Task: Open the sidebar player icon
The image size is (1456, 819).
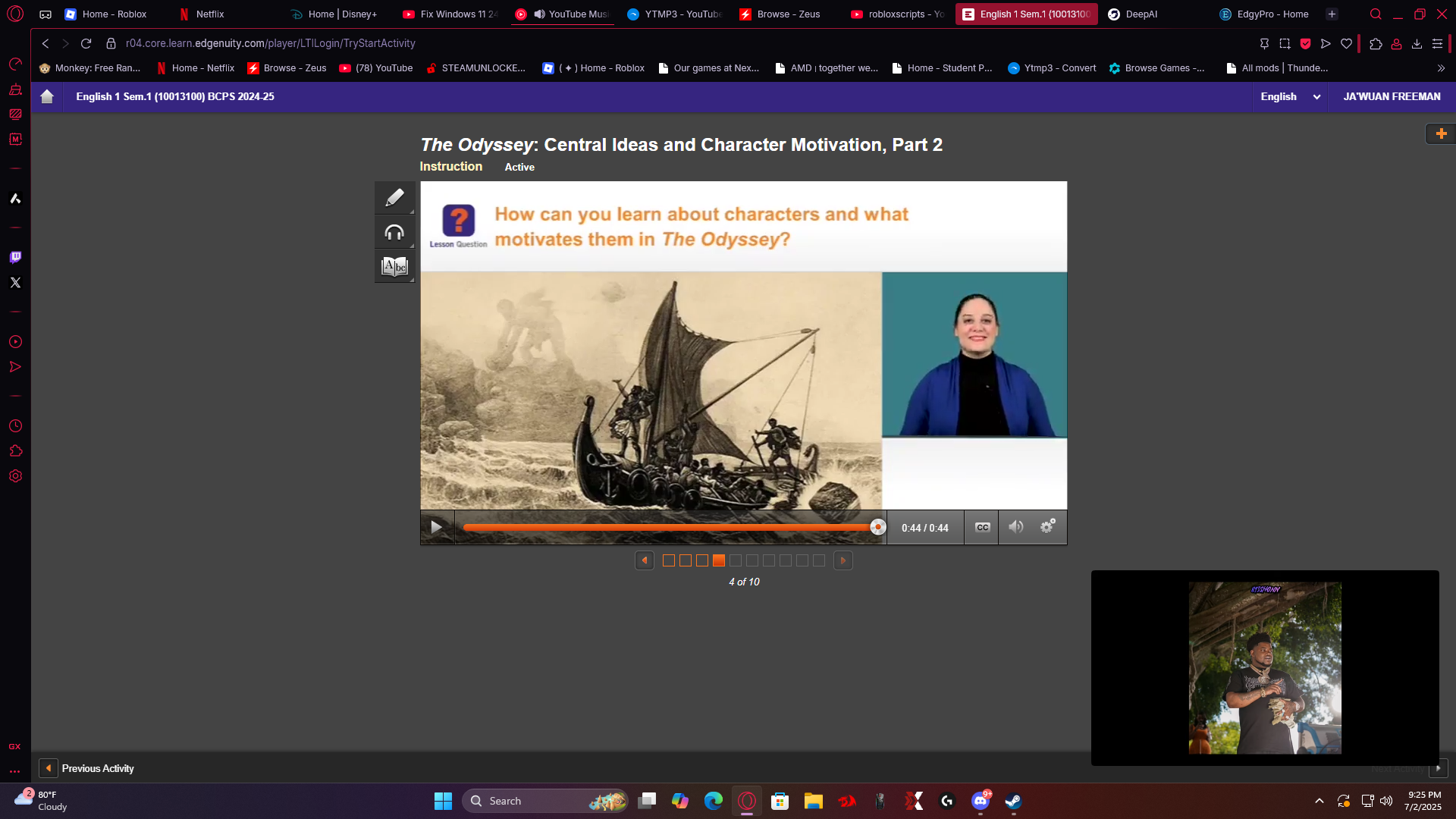Action: click(15, 342)
